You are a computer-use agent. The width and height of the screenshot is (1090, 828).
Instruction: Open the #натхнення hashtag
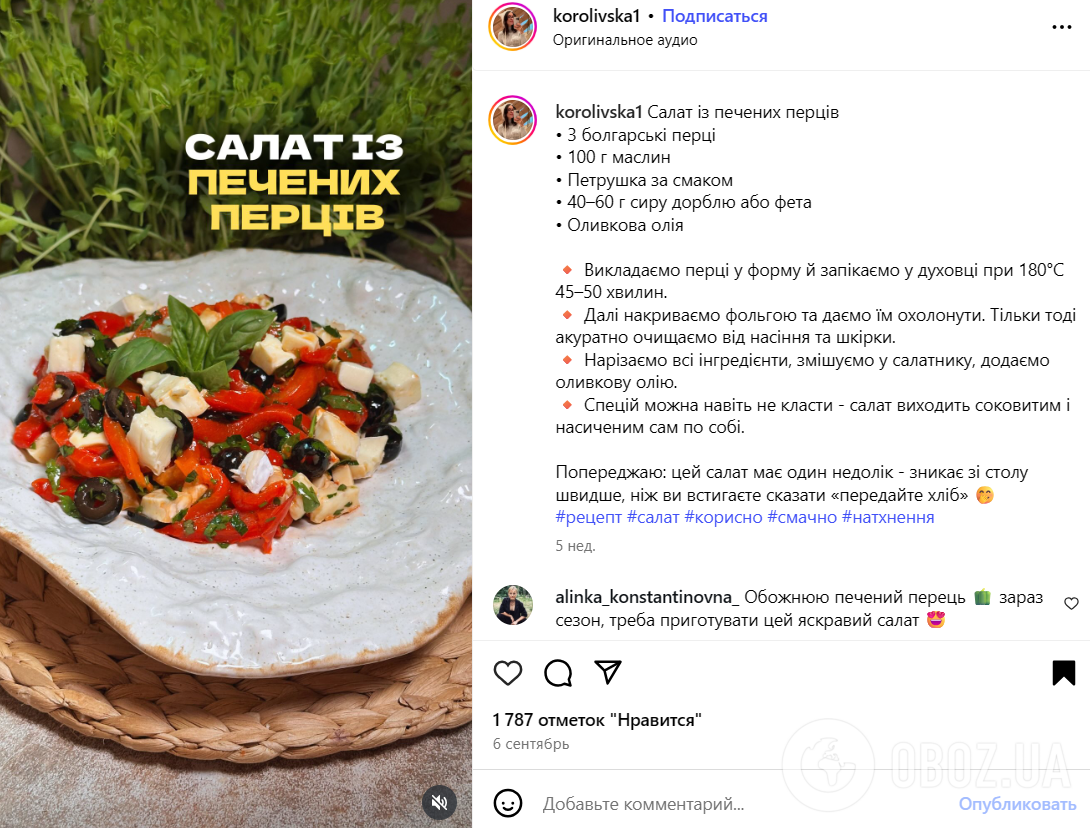coord(888,517)
